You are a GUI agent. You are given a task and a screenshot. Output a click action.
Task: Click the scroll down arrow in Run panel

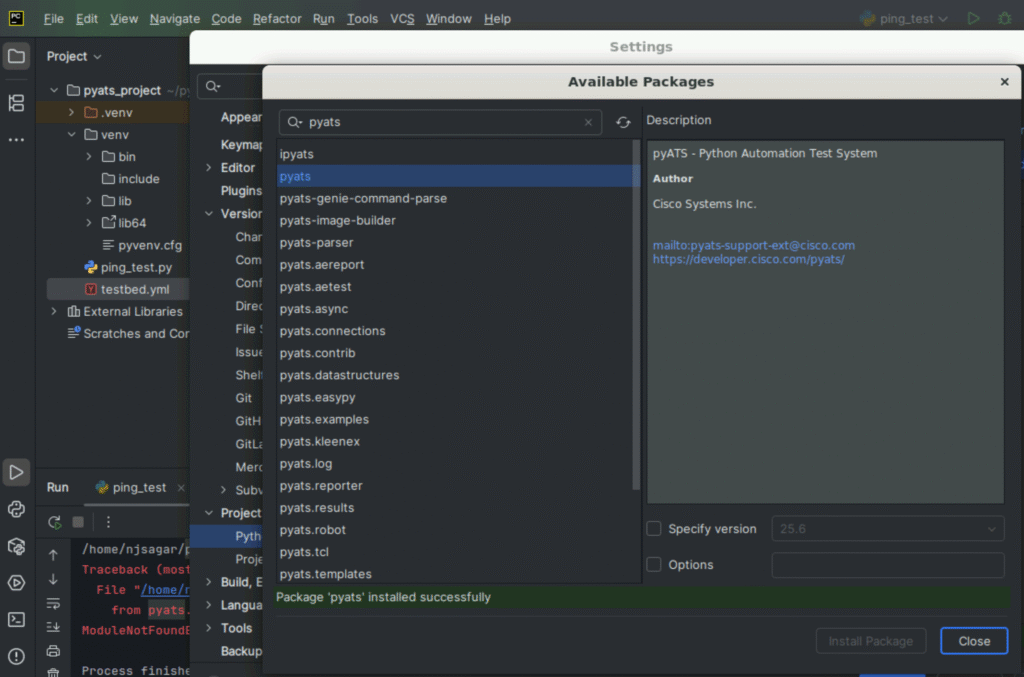point(54,579)
